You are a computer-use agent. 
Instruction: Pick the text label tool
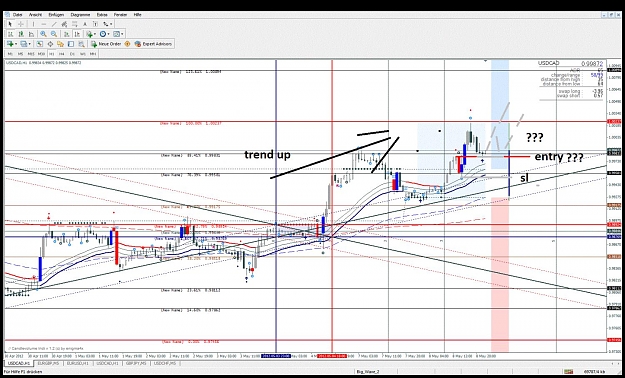[95, 24]
